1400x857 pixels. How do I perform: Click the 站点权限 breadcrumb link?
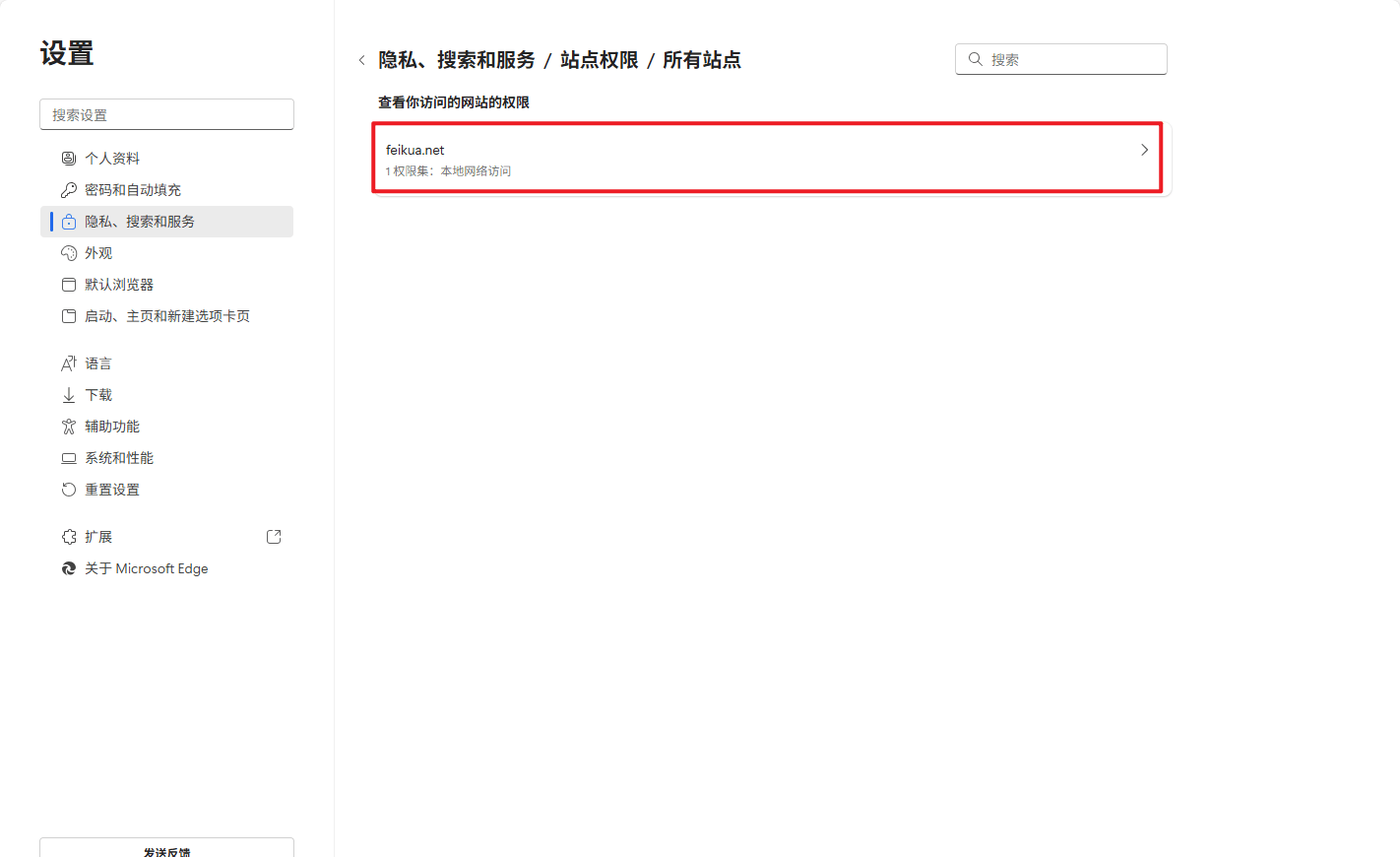[599, 60]
